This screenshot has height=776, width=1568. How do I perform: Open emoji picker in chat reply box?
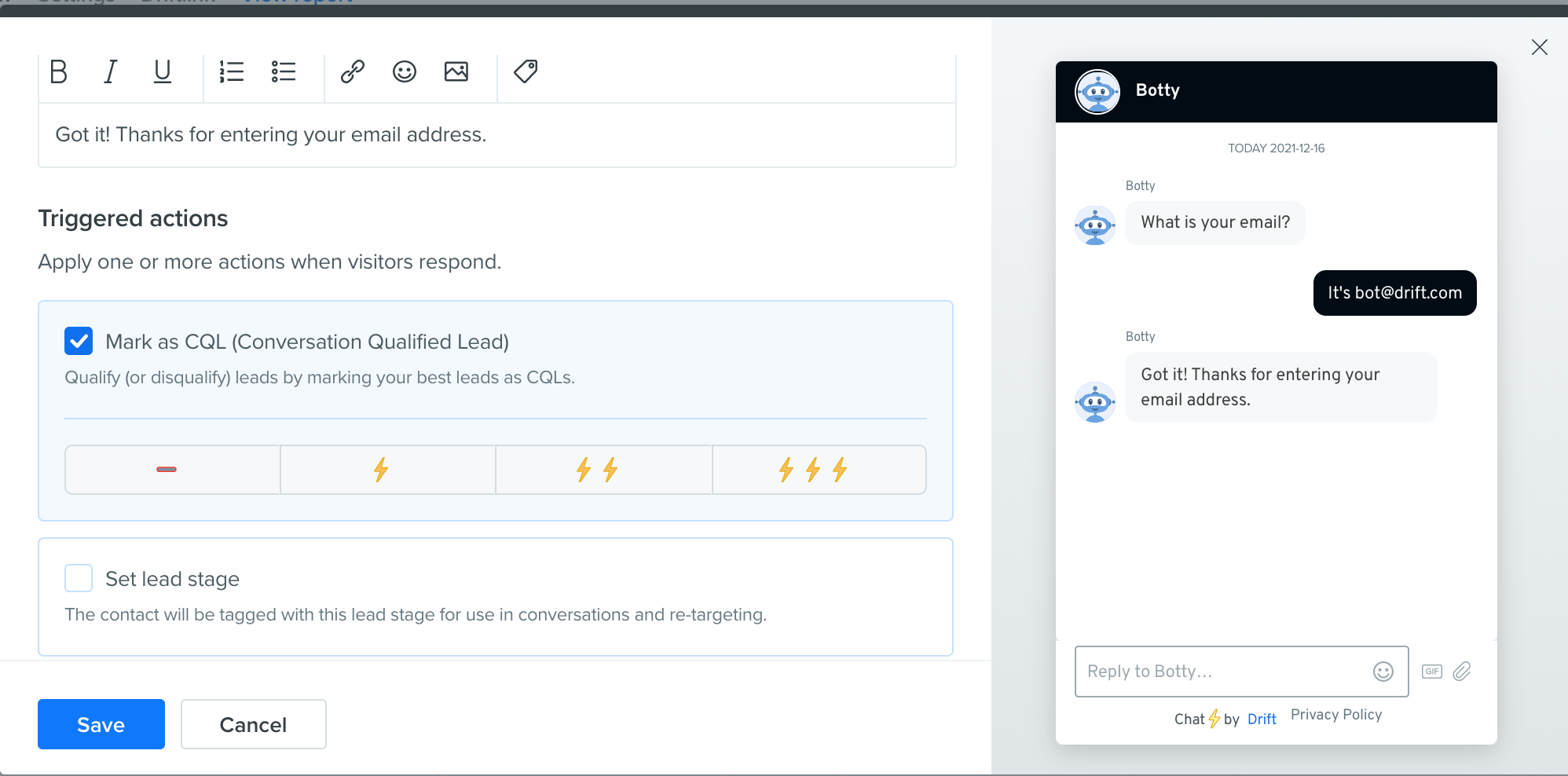click(x=1383, y=672)
